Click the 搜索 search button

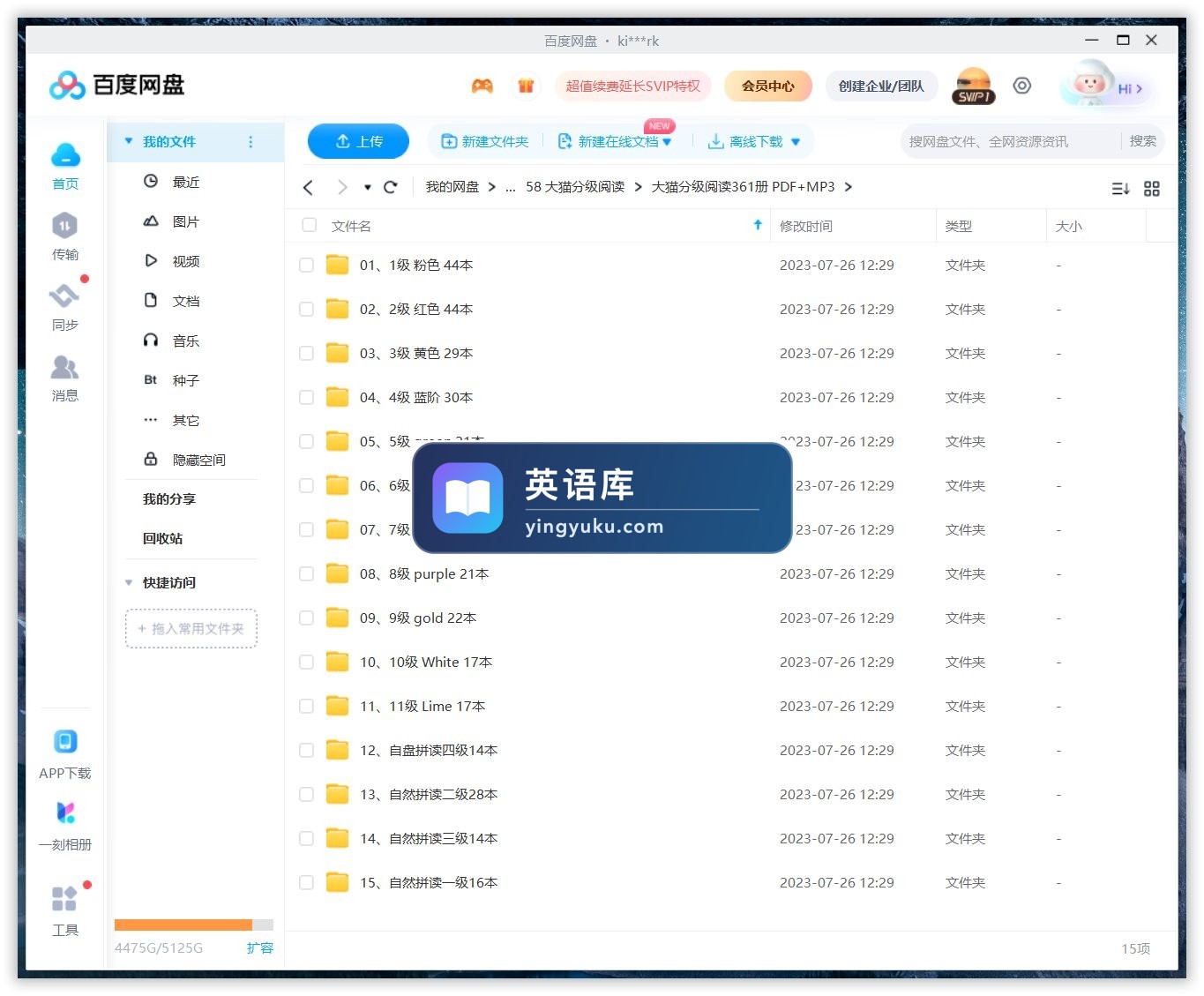(1142, 141)
